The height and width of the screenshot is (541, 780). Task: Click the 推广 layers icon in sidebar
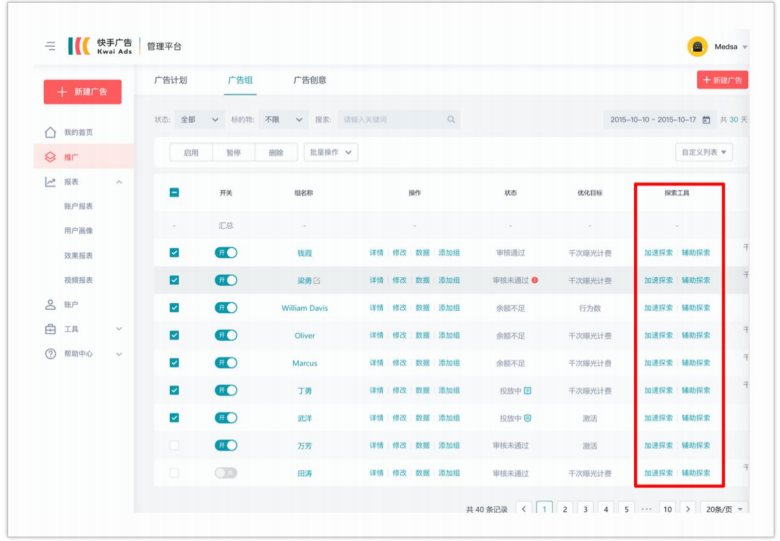(x=50, y=157)
